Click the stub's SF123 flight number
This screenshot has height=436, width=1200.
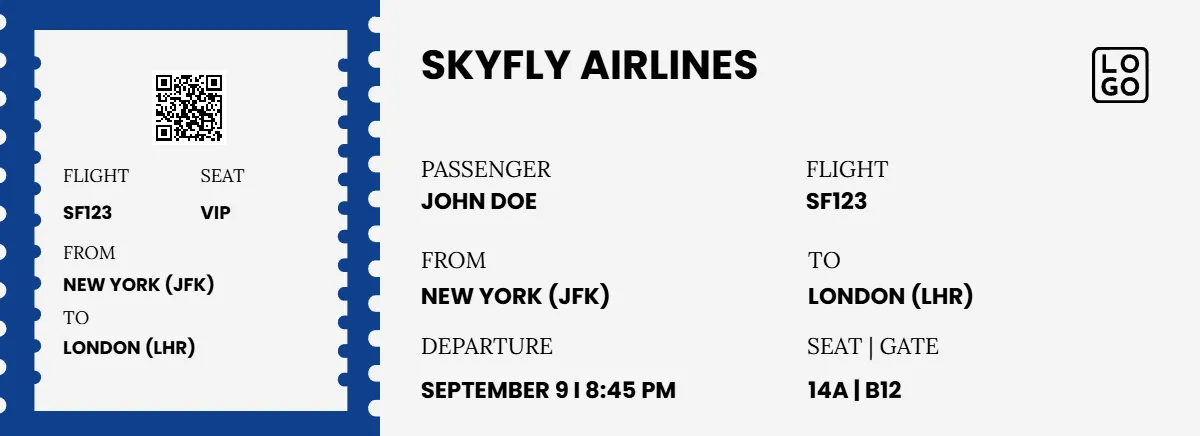88,213
